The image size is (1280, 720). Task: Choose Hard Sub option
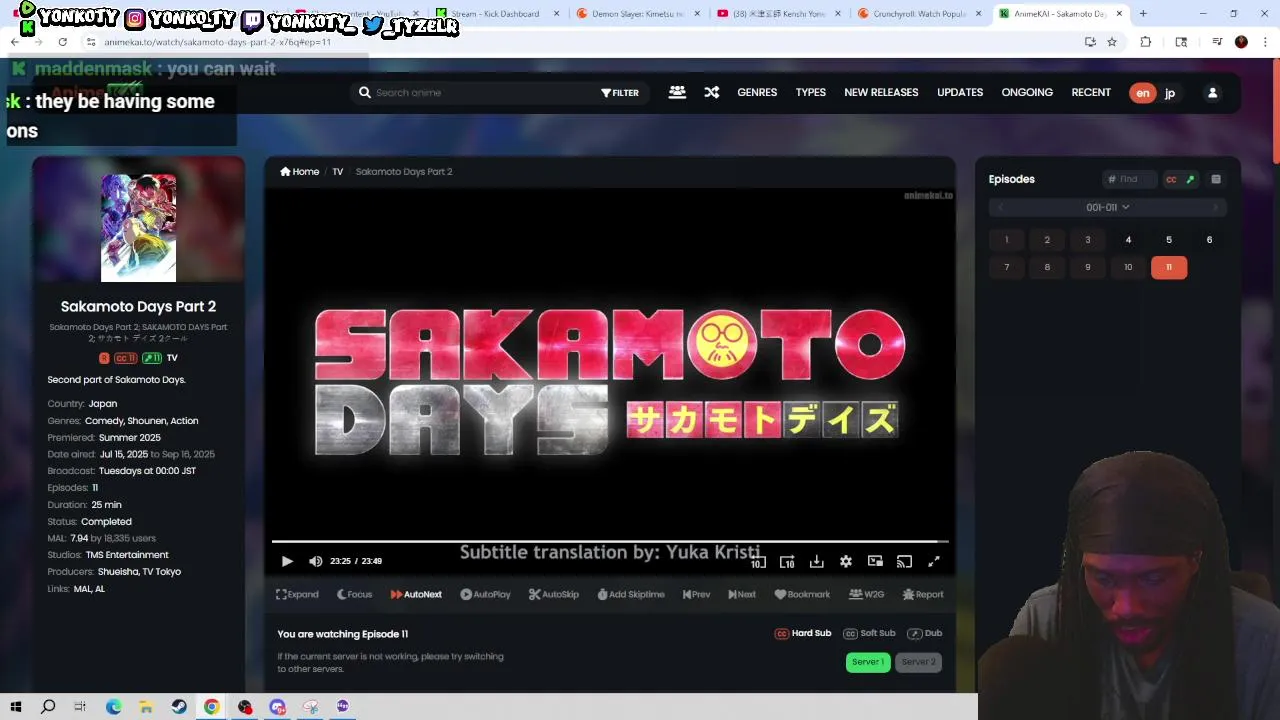coord(803,633)
